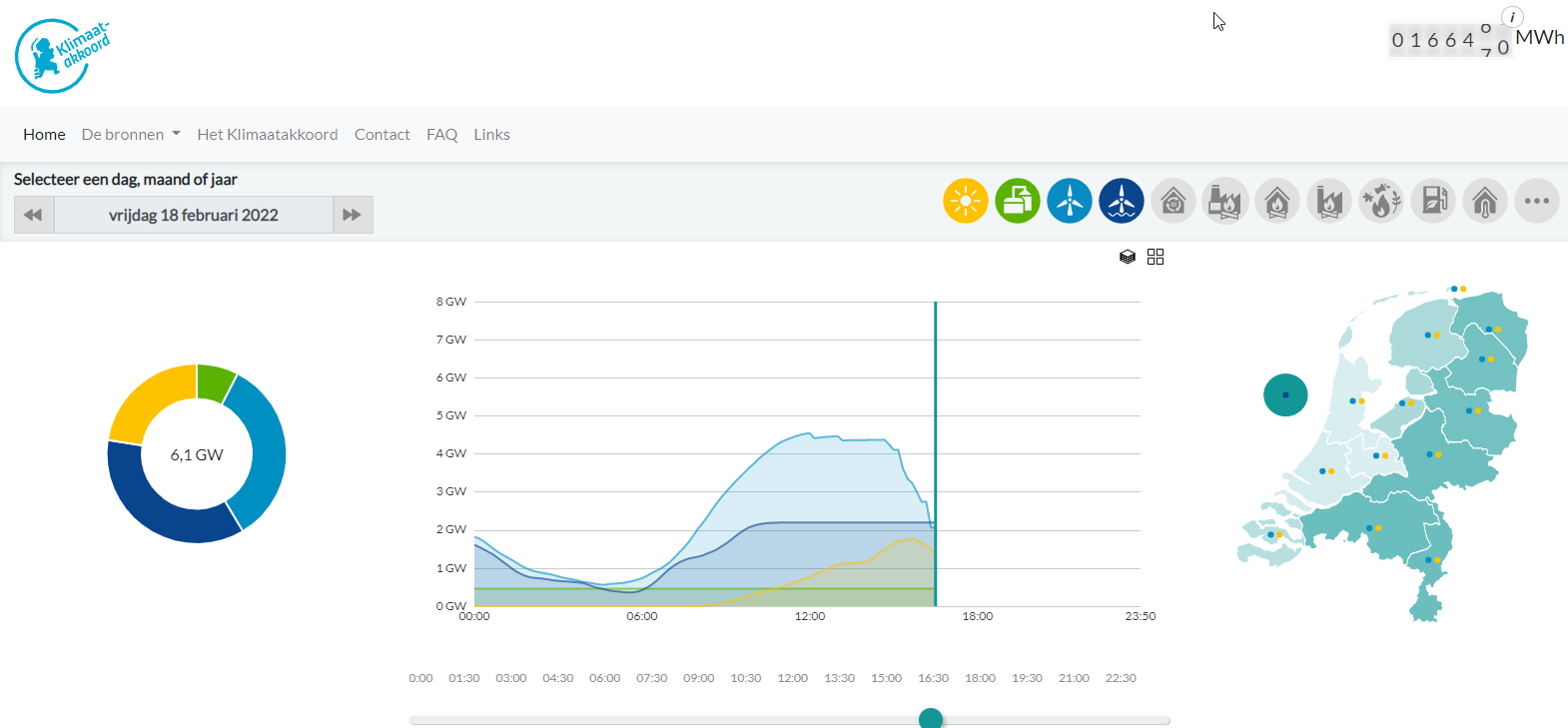Click the three-dots more sources icon
This screenshot has width=1568, height=728.
[1537, 201]
